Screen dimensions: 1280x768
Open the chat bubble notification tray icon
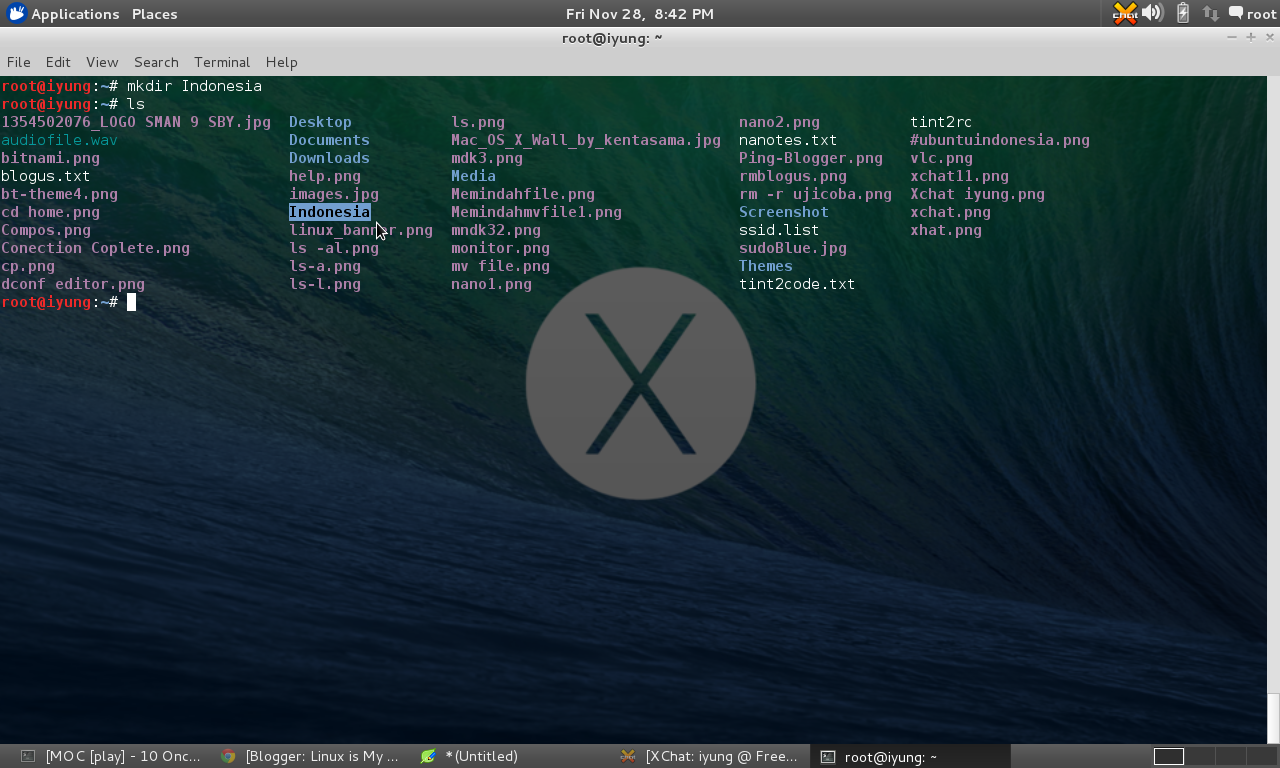point(1235,14)
